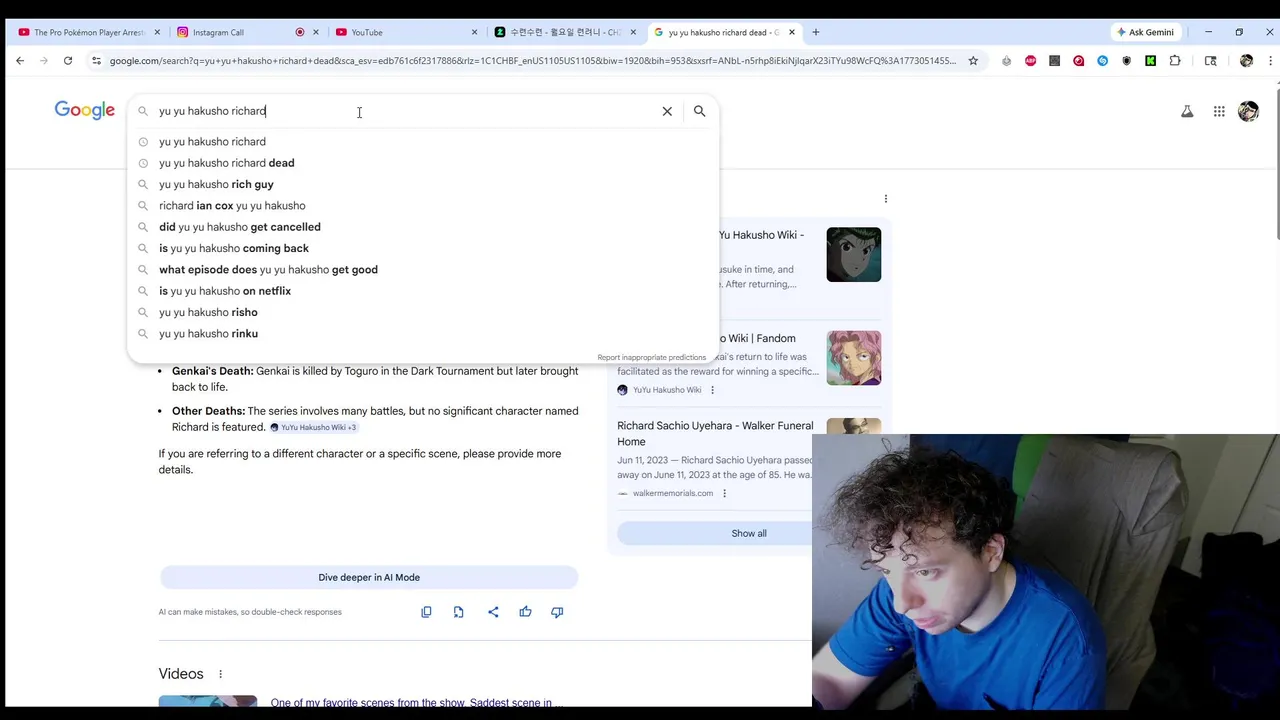Open site information icon in address bar
The width and height of the screenshot is (1280, 720).
click(96, 61)
